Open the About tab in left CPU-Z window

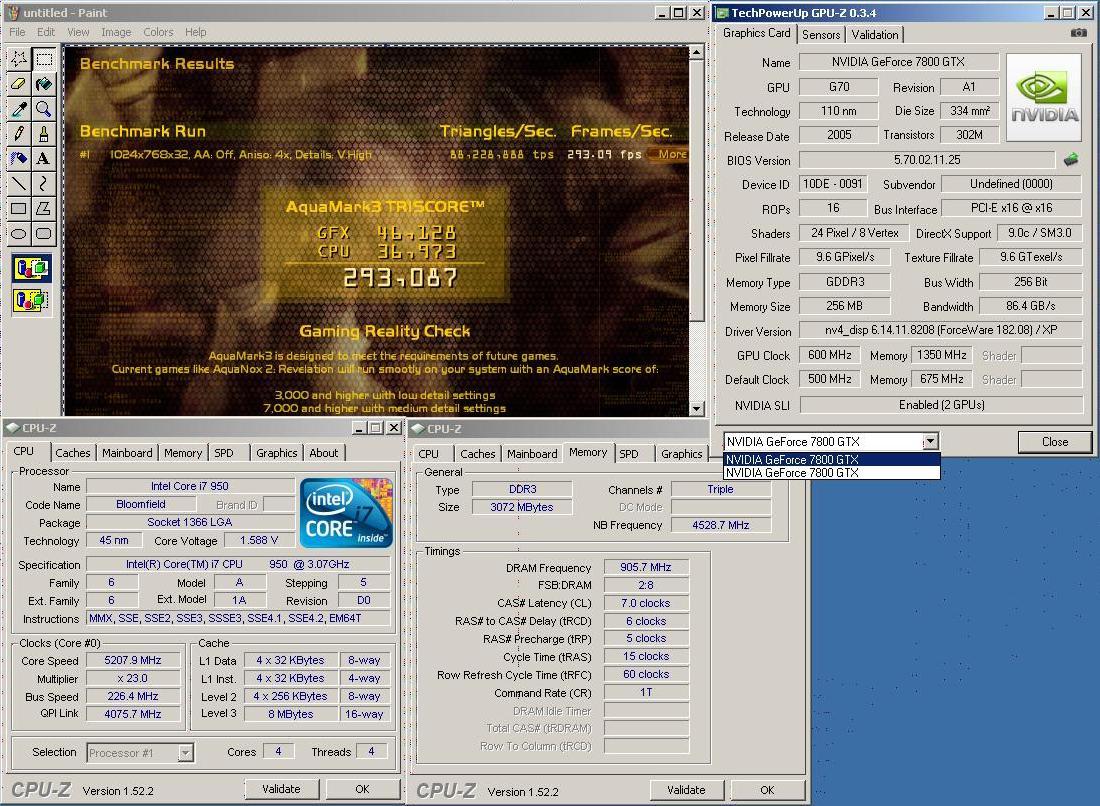(323, 453)
